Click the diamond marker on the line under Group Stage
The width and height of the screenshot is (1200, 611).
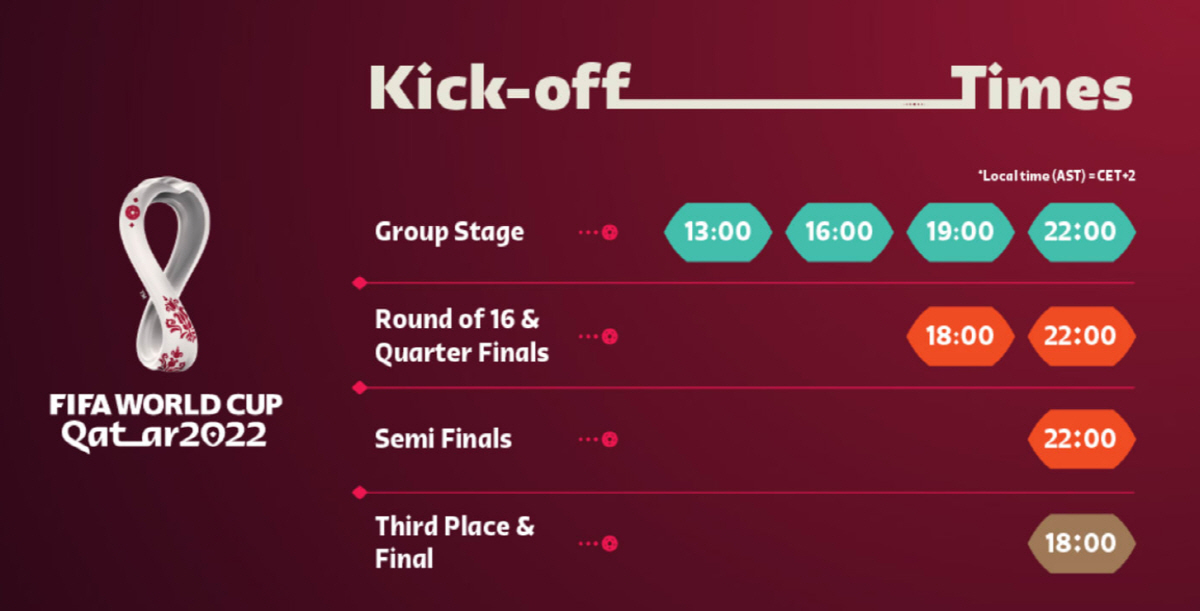360,283
